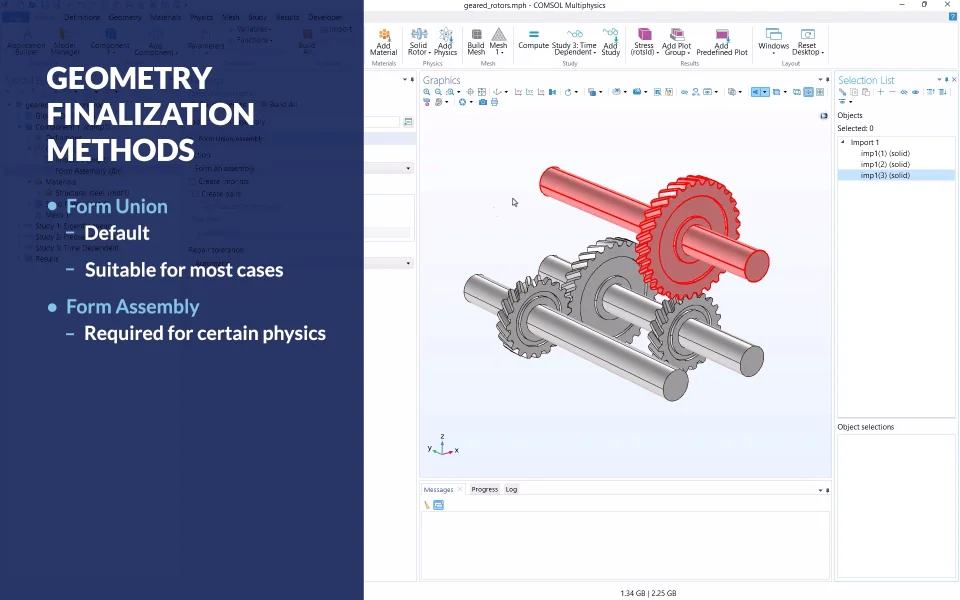Click the Print icon in Graphics toolbar
960x600 pixels.
coord(496,102)
